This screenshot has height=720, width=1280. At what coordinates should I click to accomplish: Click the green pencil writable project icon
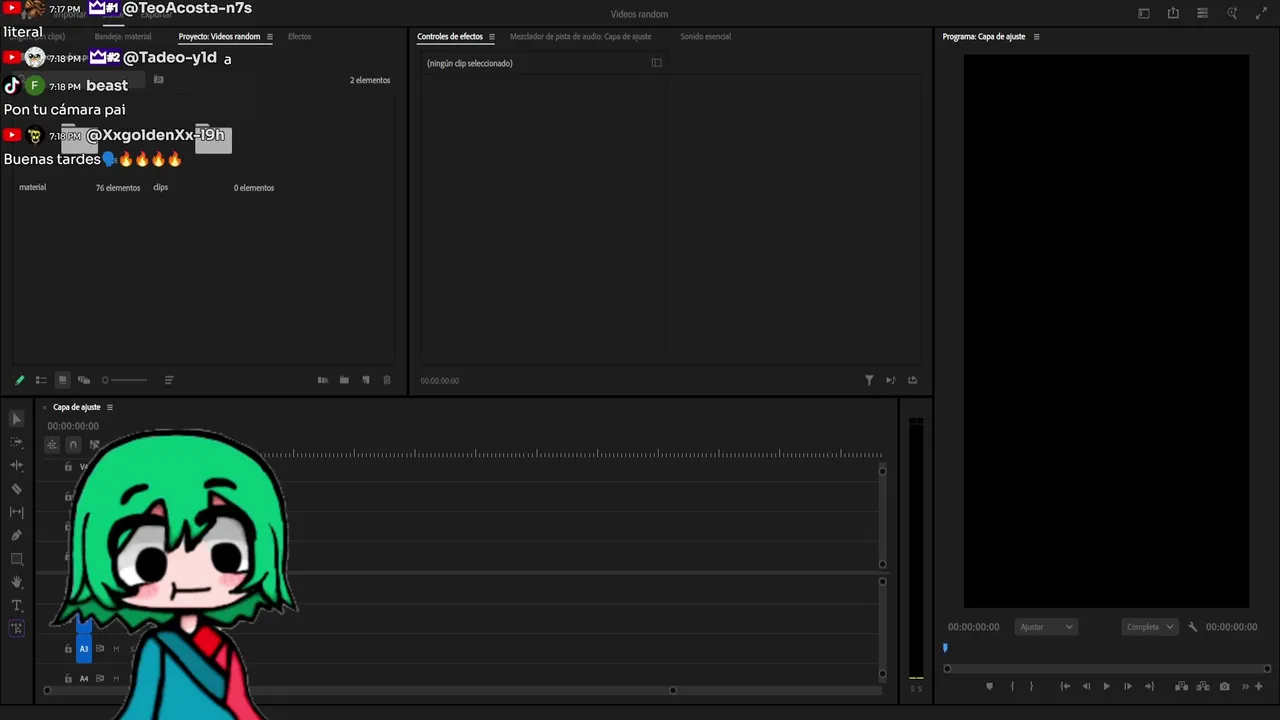click(x=19, y=380)
